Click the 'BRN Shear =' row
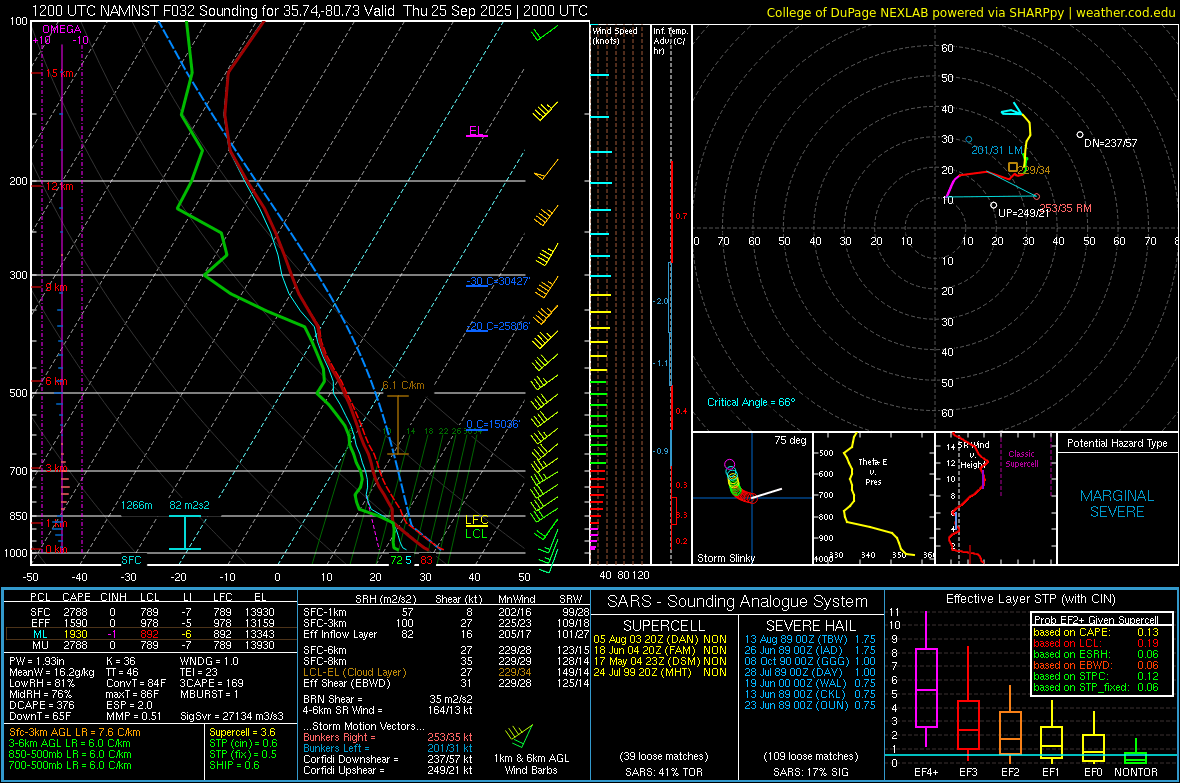 click(388, 699)
